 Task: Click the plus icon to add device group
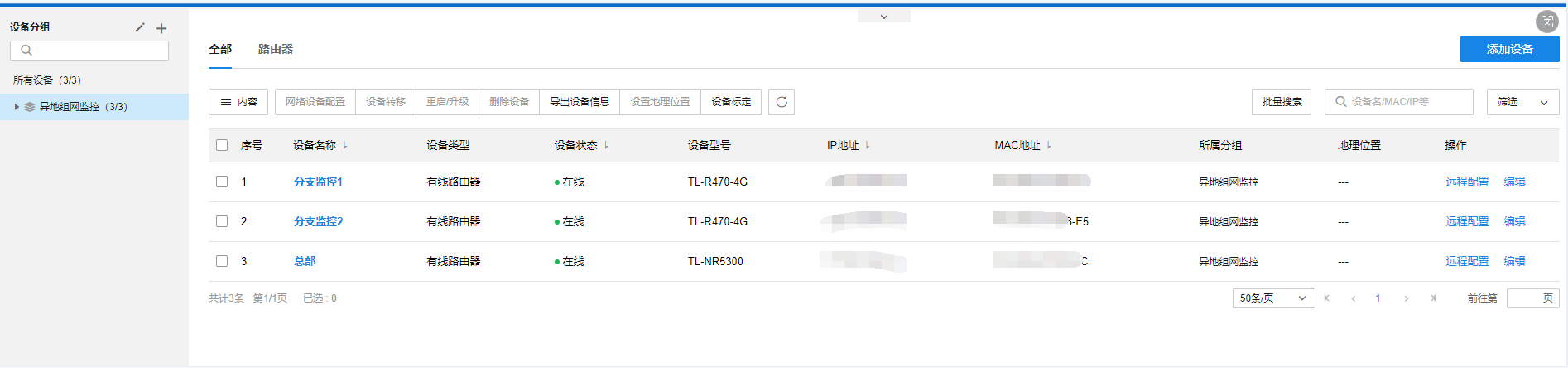[x=161, y=28]
